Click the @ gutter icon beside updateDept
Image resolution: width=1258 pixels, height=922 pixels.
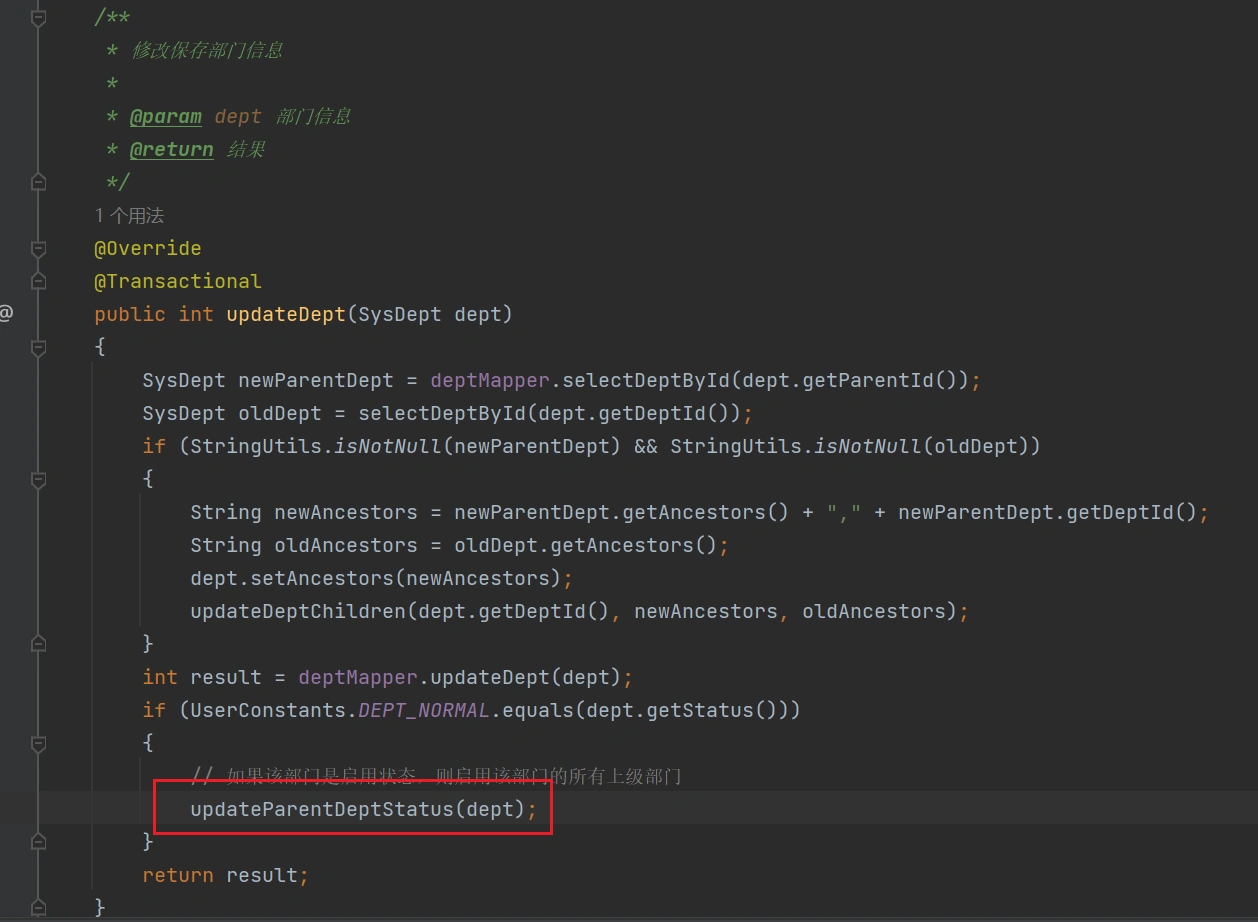pos(6,314)
